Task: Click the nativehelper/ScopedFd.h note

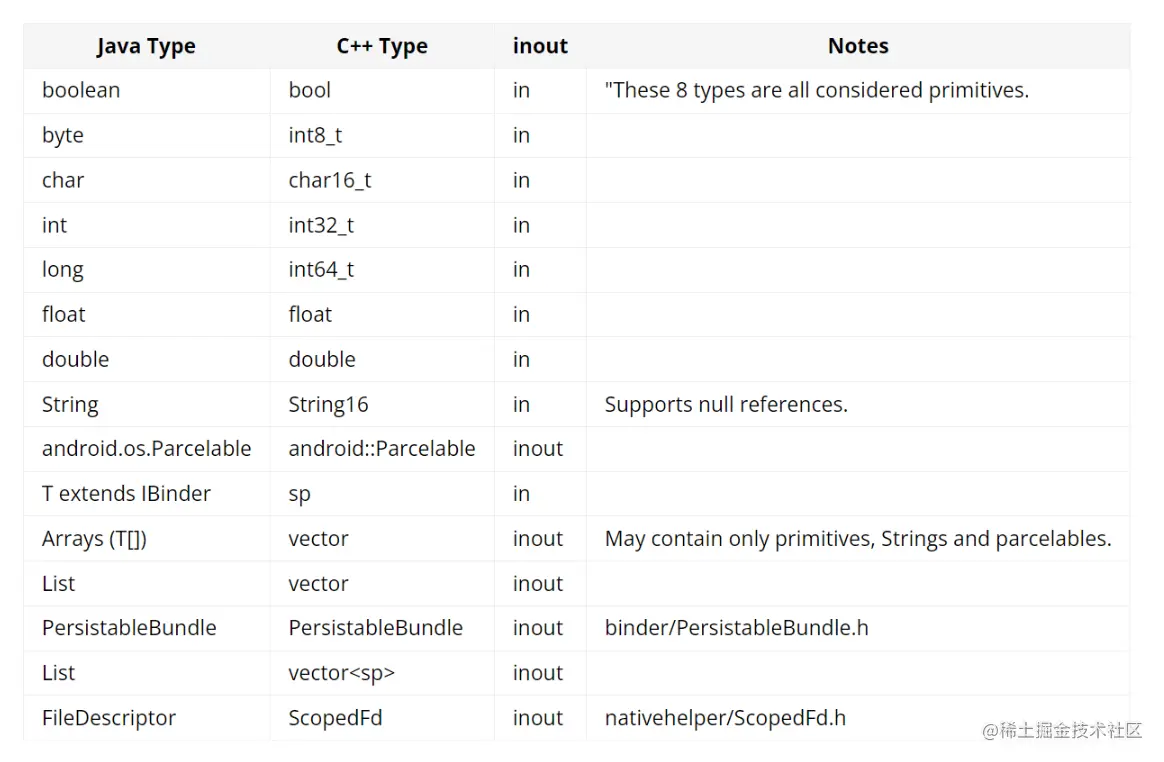Action: pos(725,718)
